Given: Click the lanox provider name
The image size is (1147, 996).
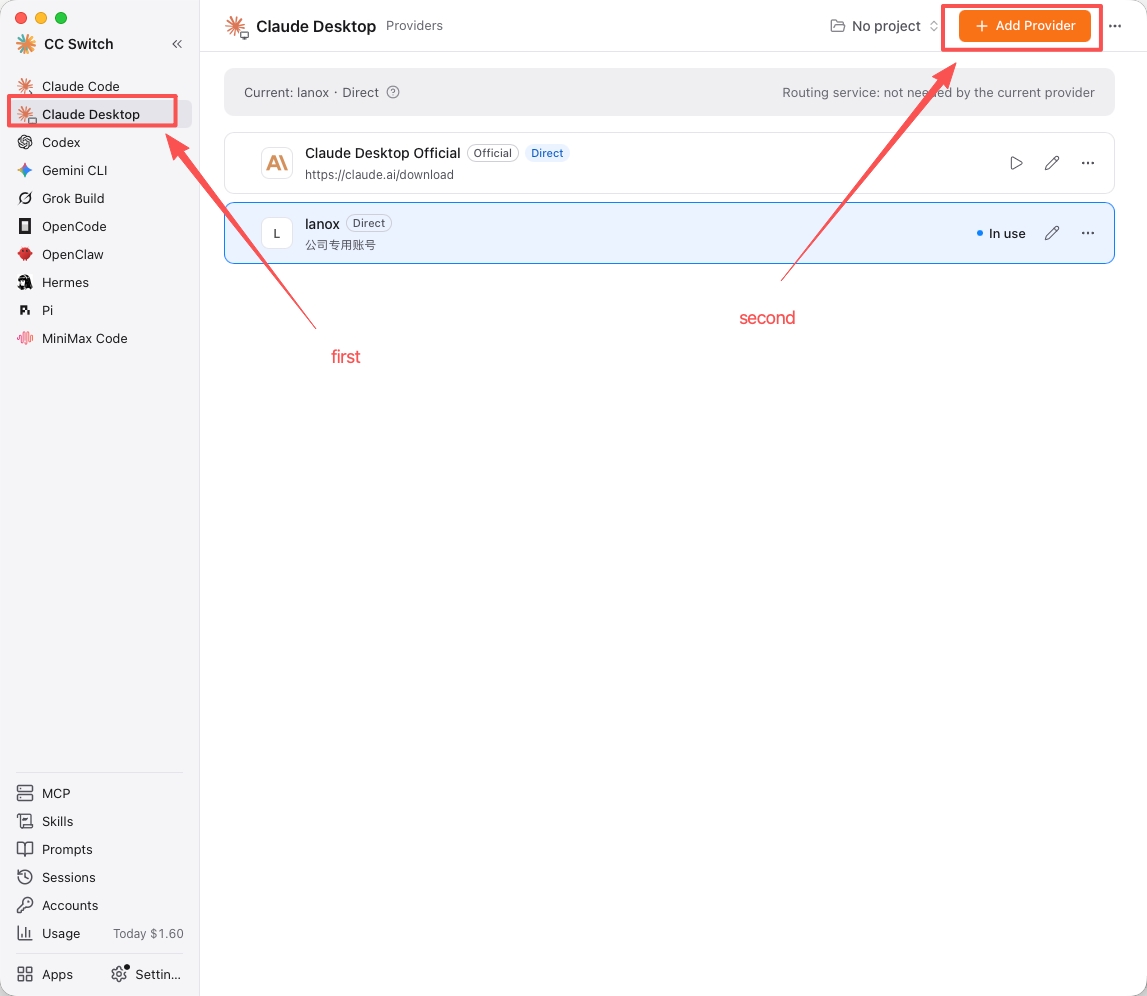Looking at the screenshot, I should (x=322, y=224).
